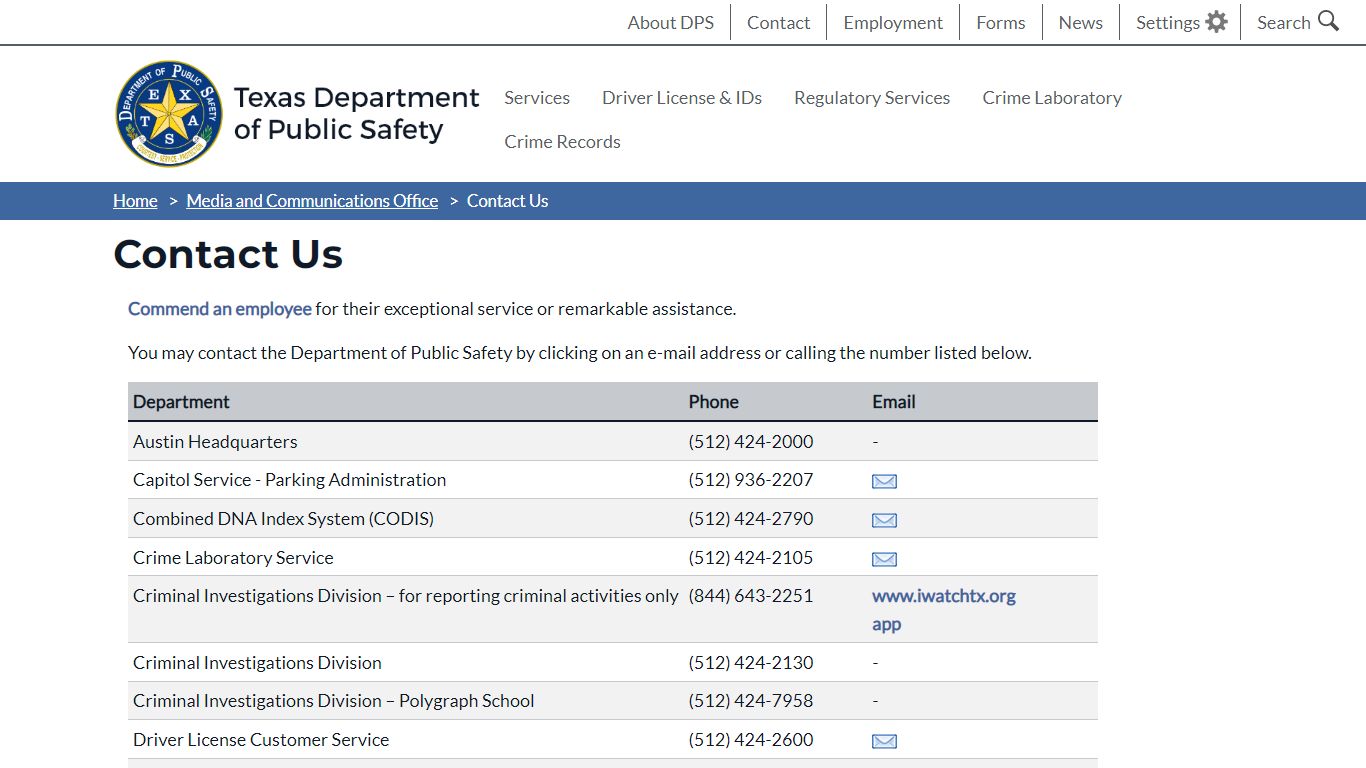
Task: Click Texas Department of Public Safety title
Action: coord(356,113)
